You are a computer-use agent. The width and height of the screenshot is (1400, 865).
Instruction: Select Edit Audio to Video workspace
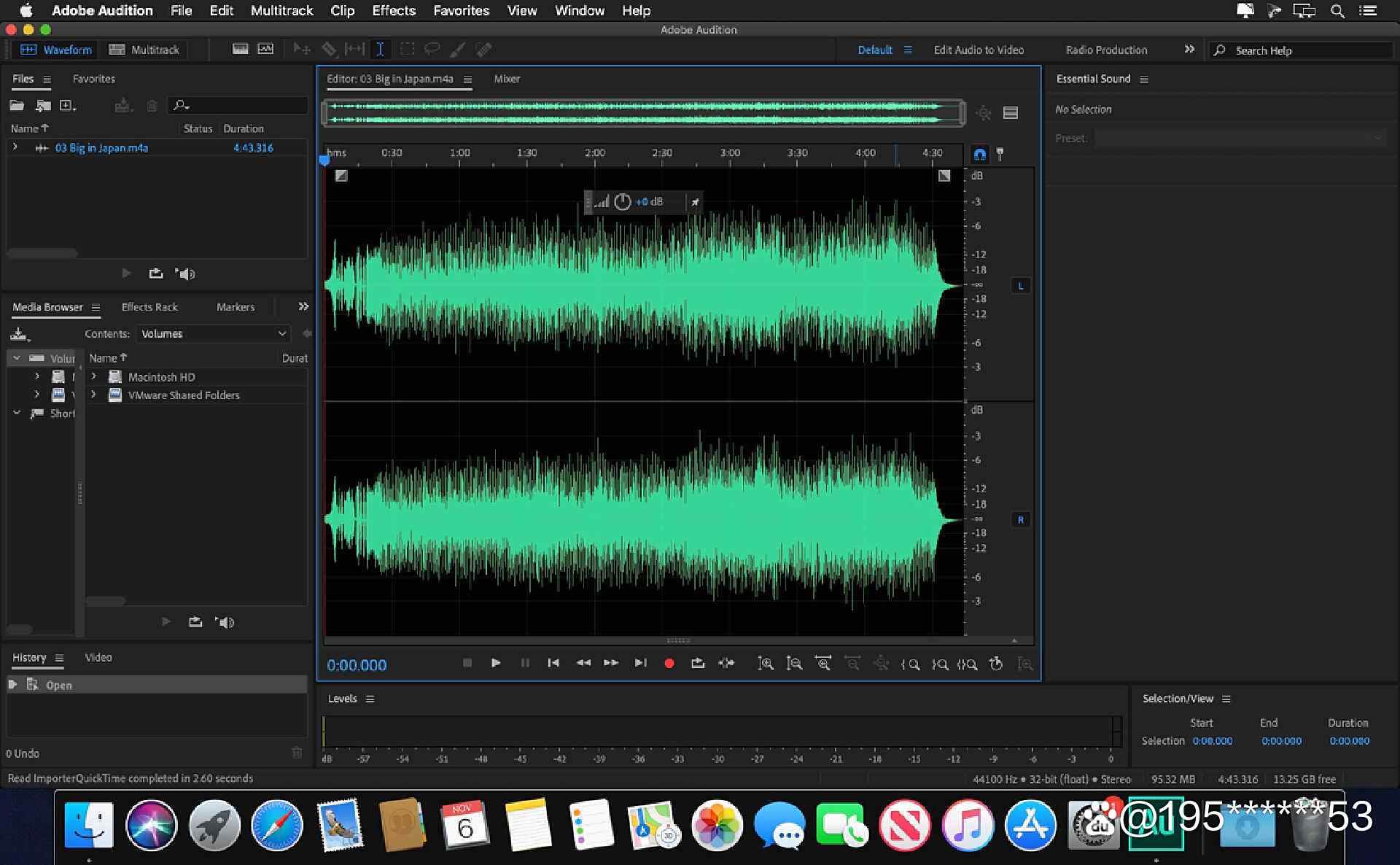978,50
